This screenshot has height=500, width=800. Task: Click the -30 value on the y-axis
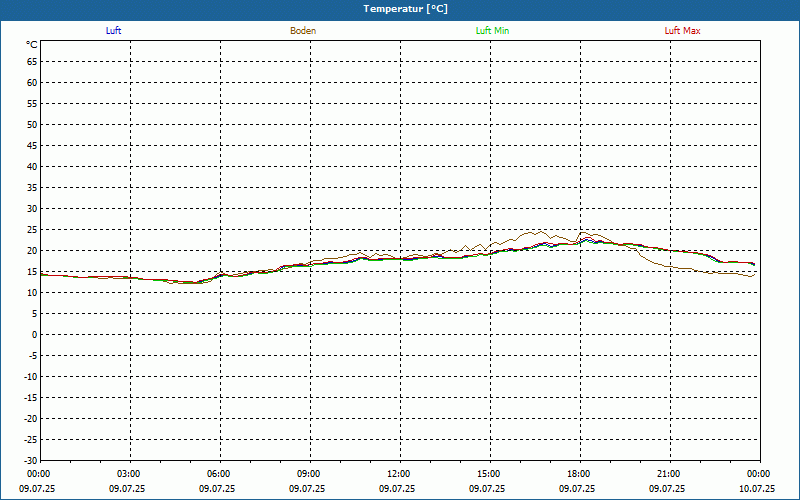click(x=31, y=460)
